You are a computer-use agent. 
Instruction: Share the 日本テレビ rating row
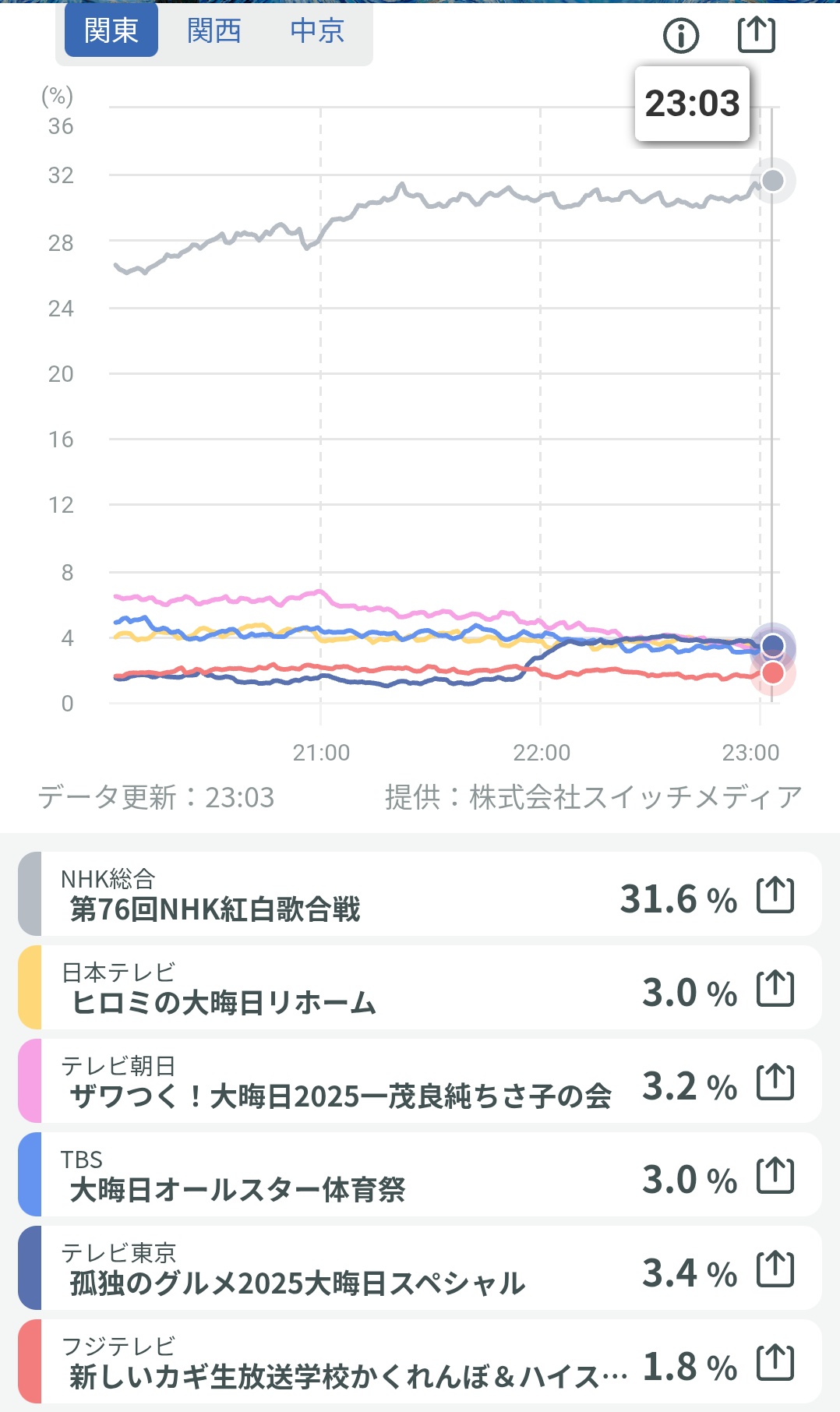775,989
